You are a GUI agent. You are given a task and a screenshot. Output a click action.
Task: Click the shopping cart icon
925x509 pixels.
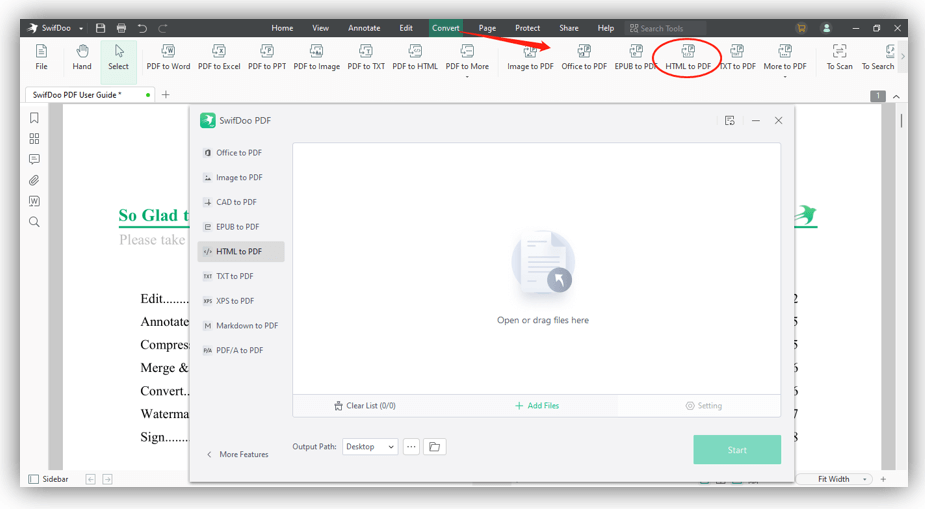pyautogui.click(x=801, y=28)
